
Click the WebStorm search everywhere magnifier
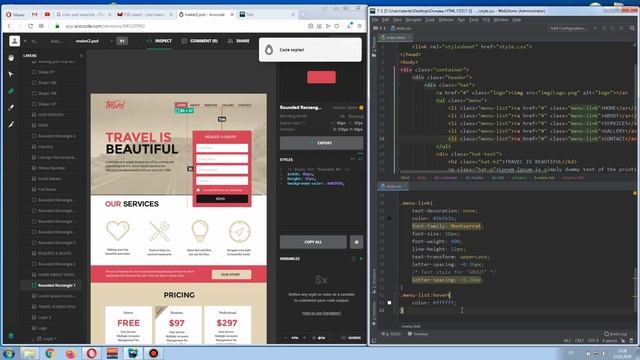[x=632, y=28]
